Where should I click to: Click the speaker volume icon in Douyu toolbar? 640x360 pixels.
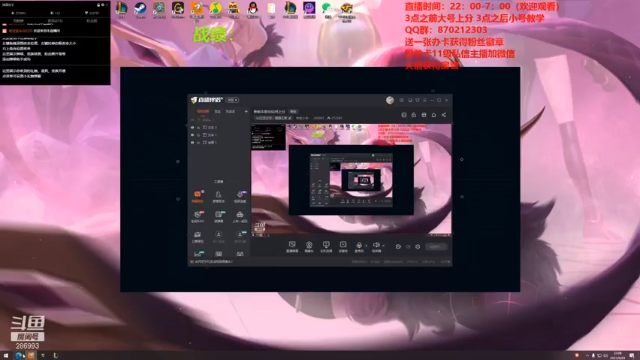[376, 246]
